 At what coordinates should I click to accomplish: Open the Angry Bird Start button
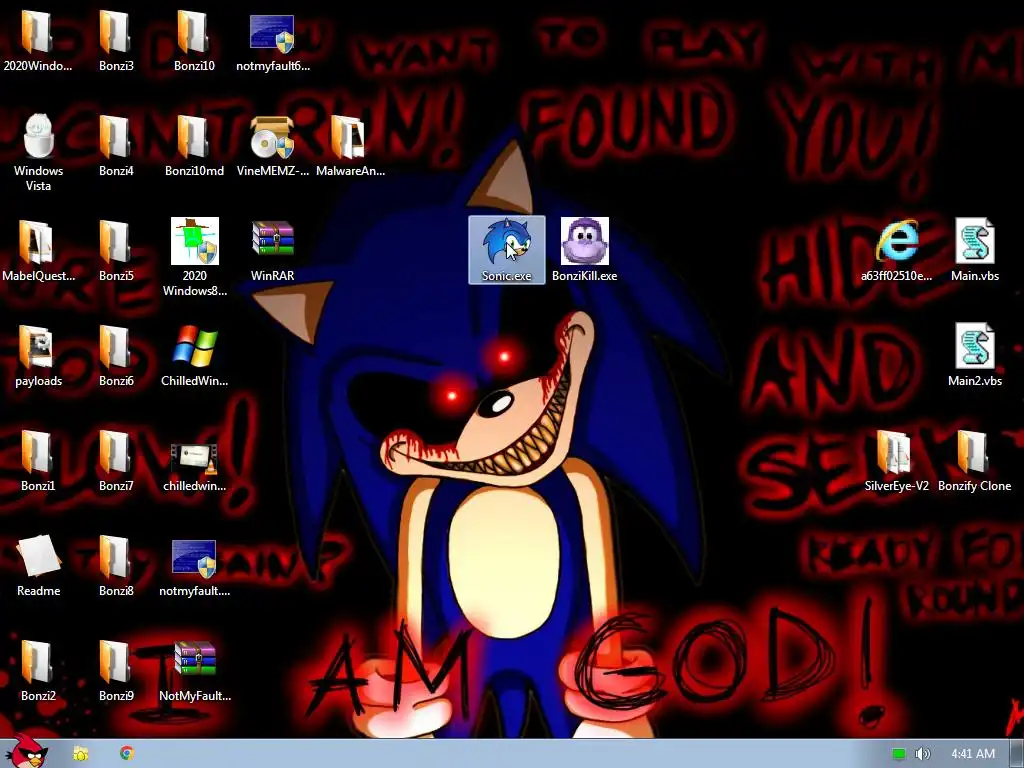tap(25, 751)
